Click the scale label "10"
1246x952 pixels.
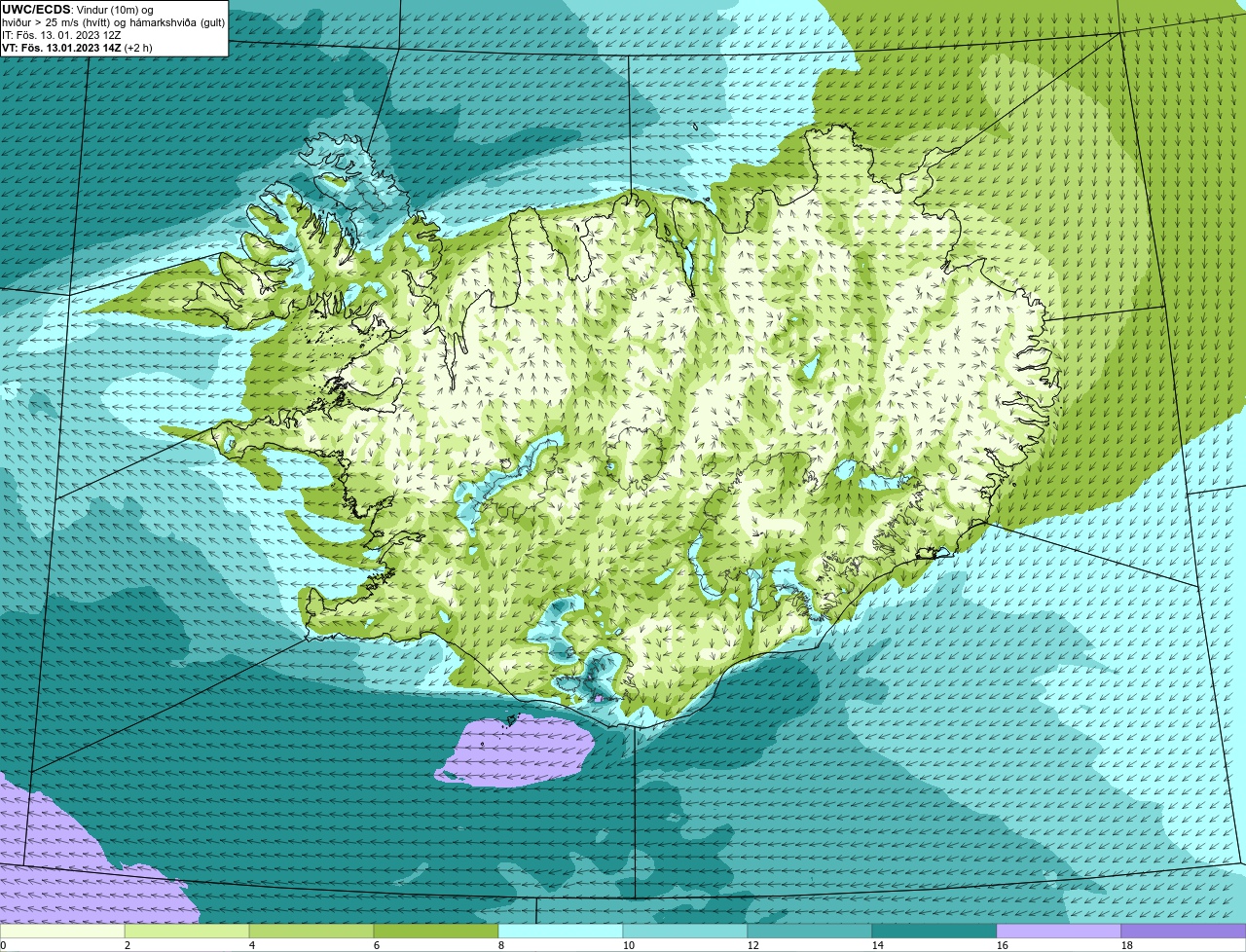[x=629, y=945]
